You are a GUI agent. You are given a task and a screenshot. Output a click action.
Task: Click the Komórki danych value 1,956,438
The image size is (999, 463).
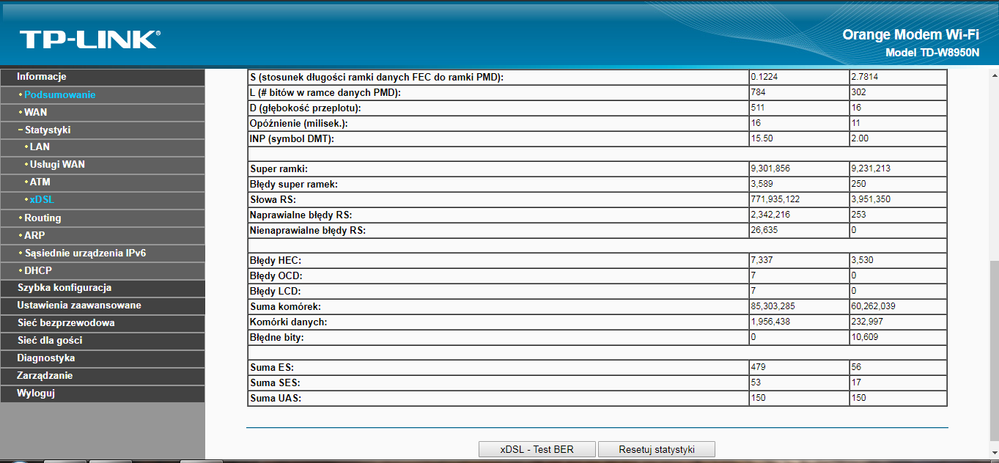point(770,322)
